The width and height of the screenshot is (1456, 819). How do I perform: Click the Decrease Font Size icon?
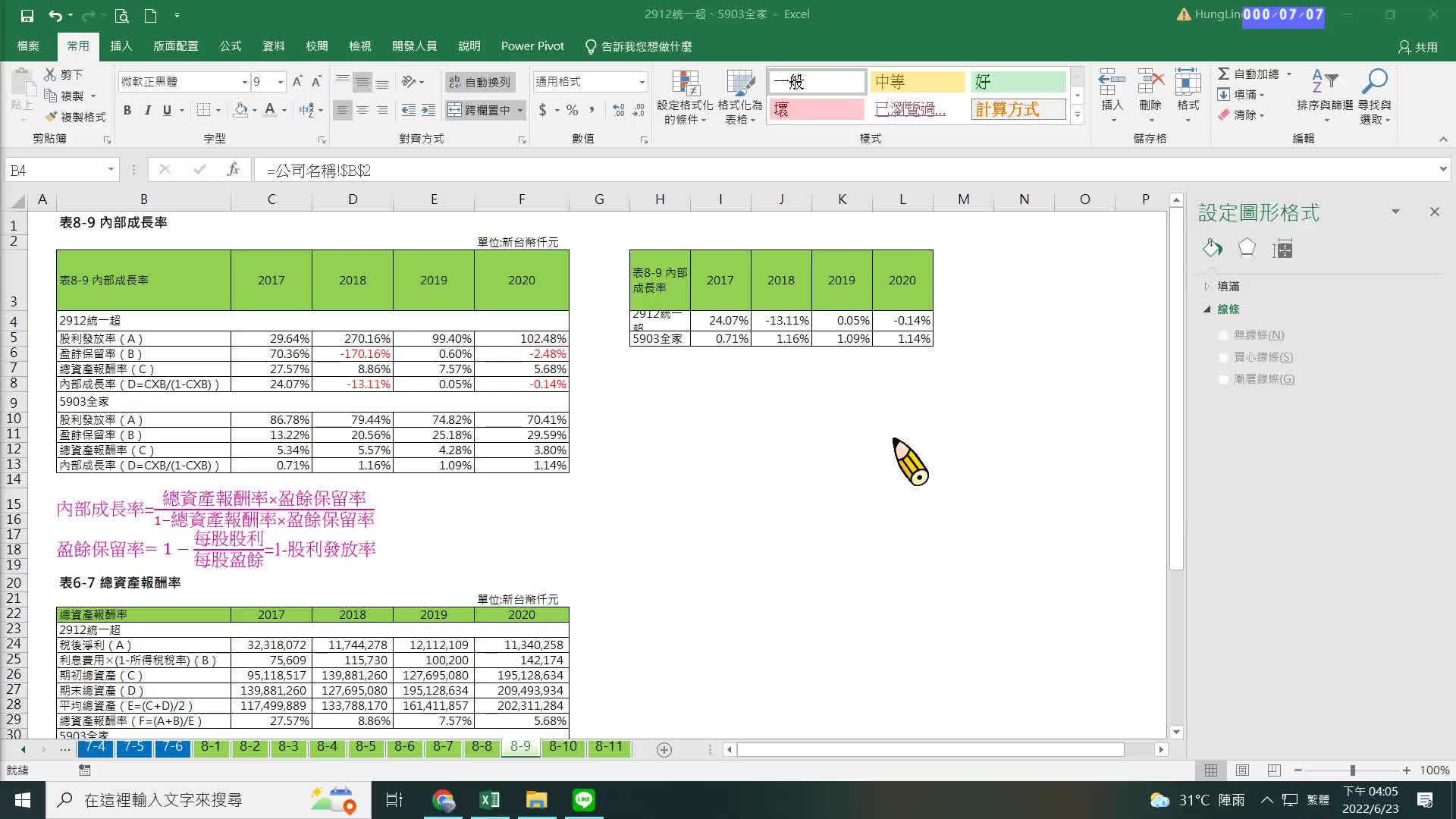[x=316, y=81]
